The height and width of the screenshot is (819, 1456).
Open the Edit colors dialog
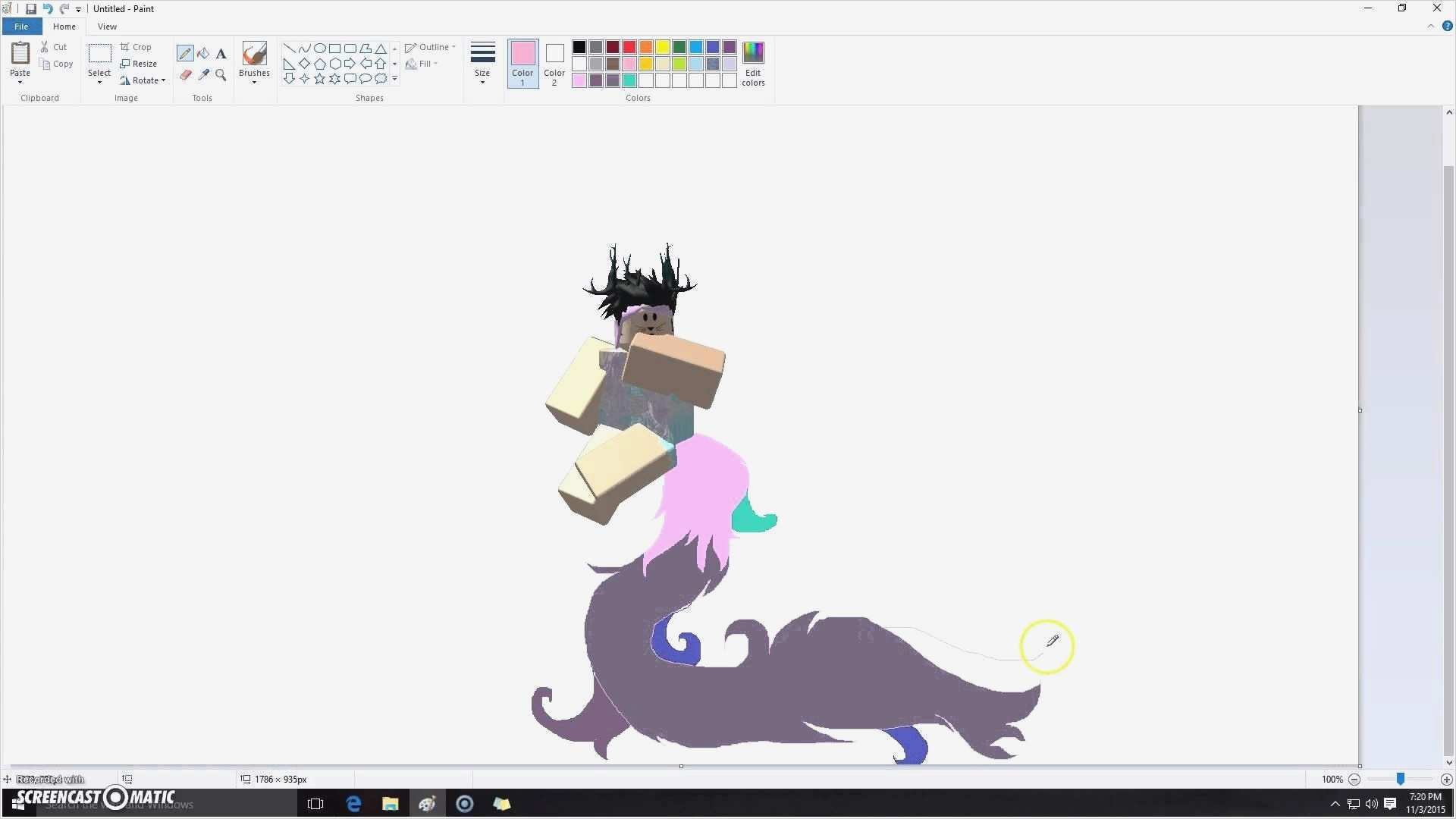752,64
